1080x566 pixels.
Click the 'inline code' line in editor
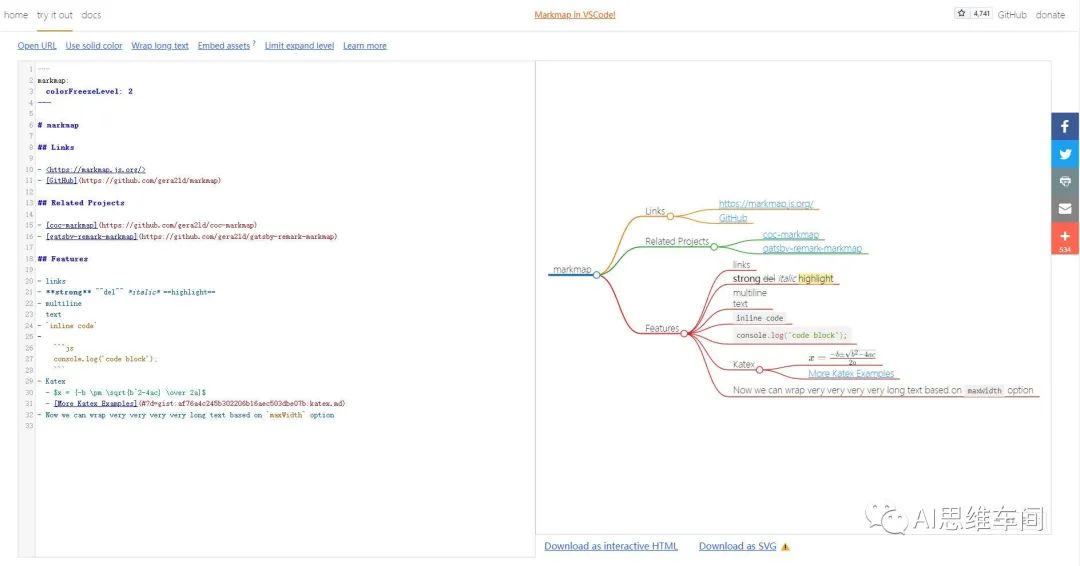[x=68, y=326]
